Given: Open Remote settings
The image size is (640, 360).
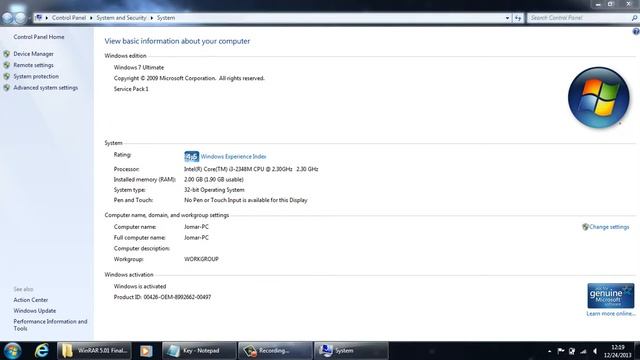Looking at the screenshot, I should pos(33,65).
